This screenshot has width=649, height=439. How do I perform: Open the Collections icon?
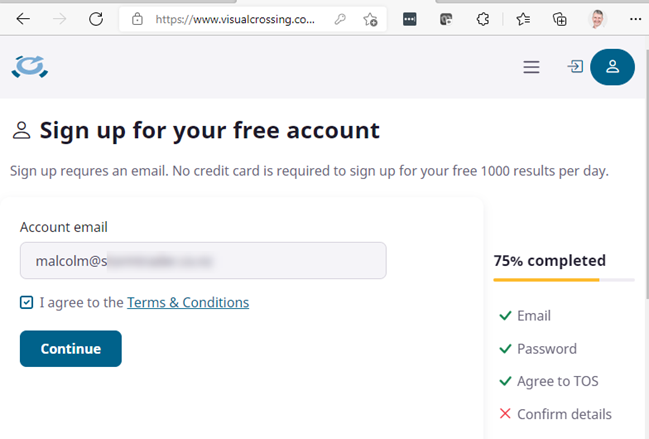560,19
